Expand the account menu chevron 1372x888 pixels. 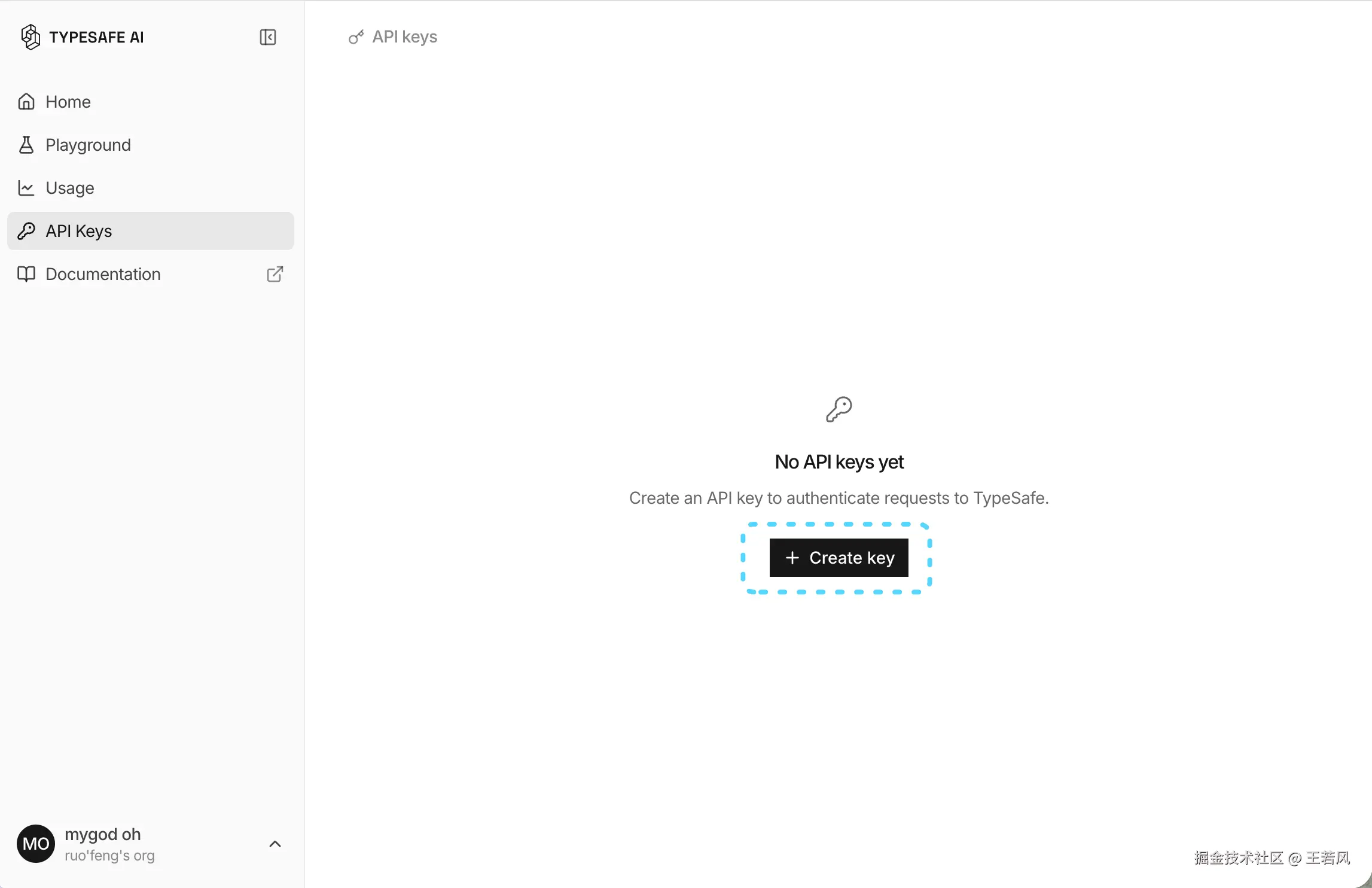[275, 844]
